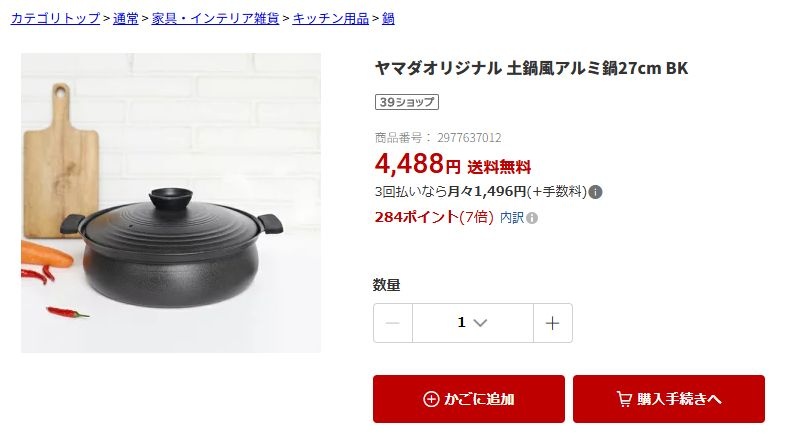Click the plus-circle icon on かごに追加
Viewport: 789px width, 439px height.
point(431,399)
